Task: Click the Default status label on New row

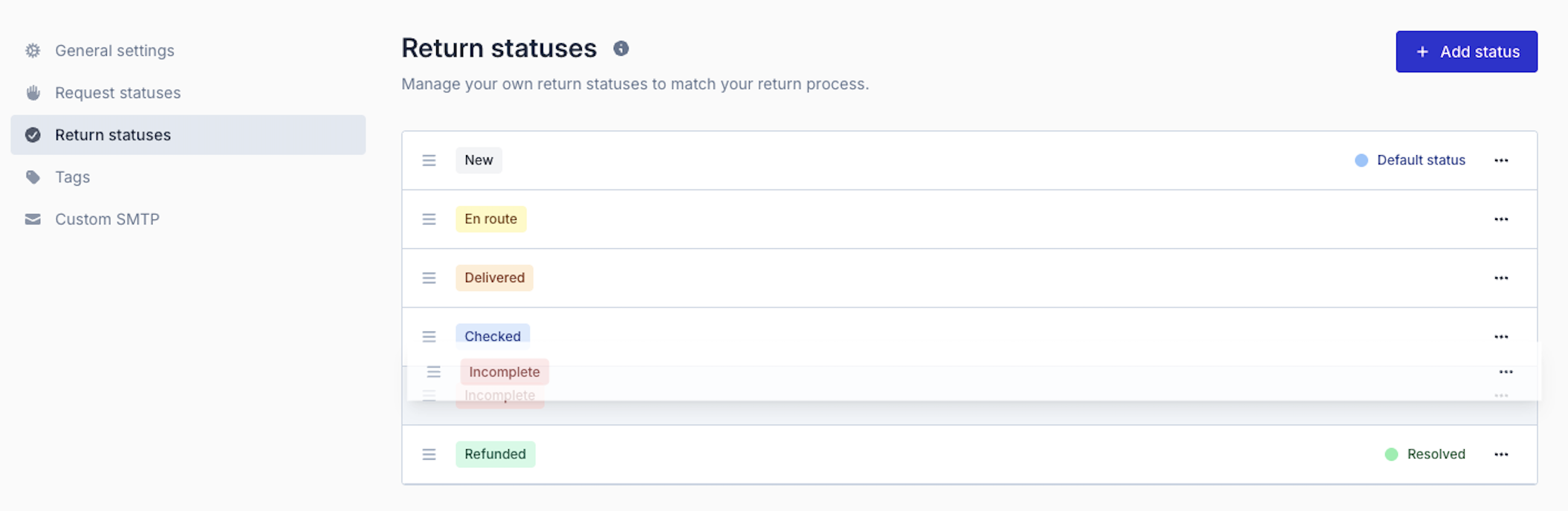Action: tap(1420, 160)
